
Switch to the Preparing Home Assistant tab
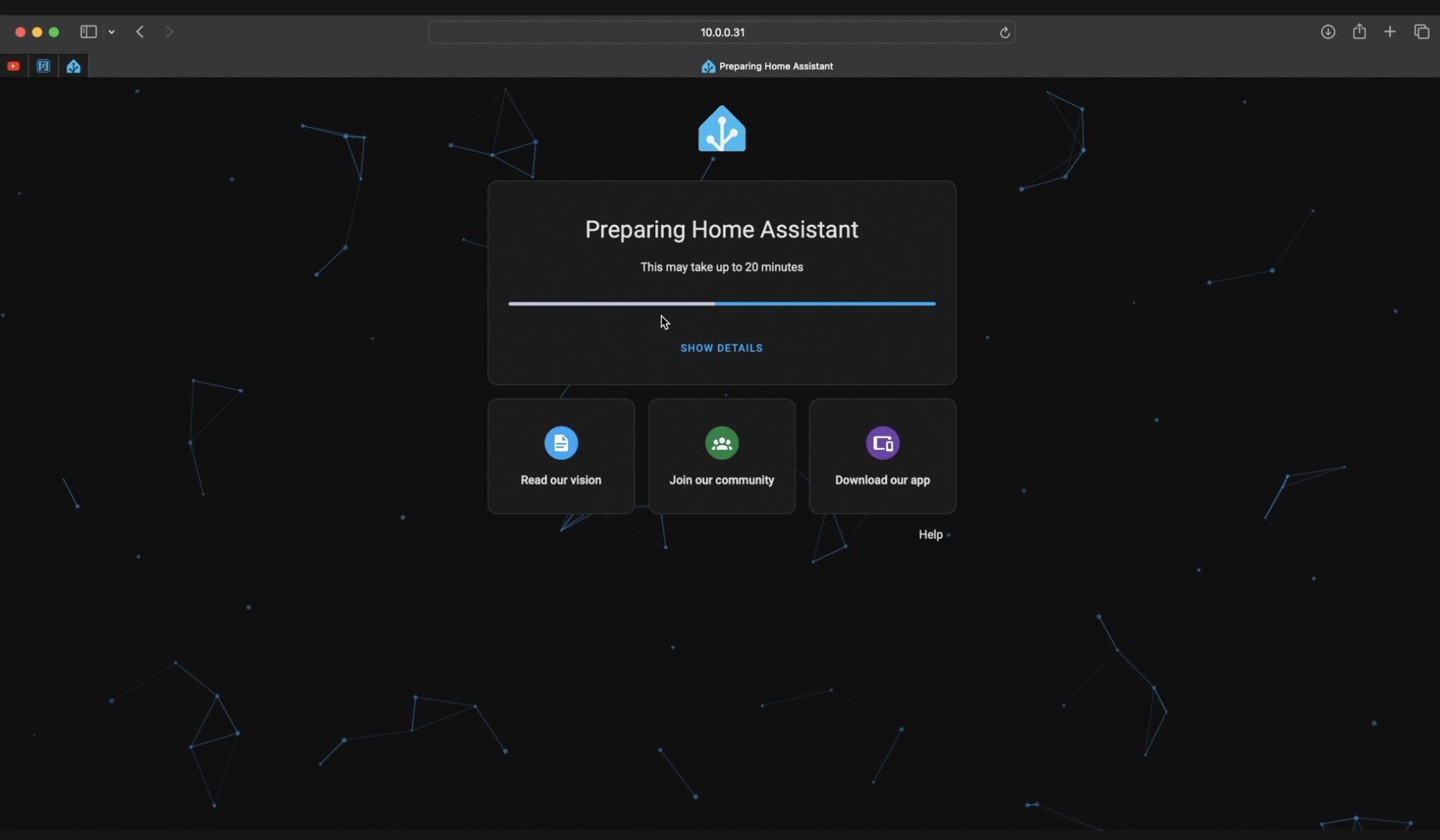click(766, 65)
